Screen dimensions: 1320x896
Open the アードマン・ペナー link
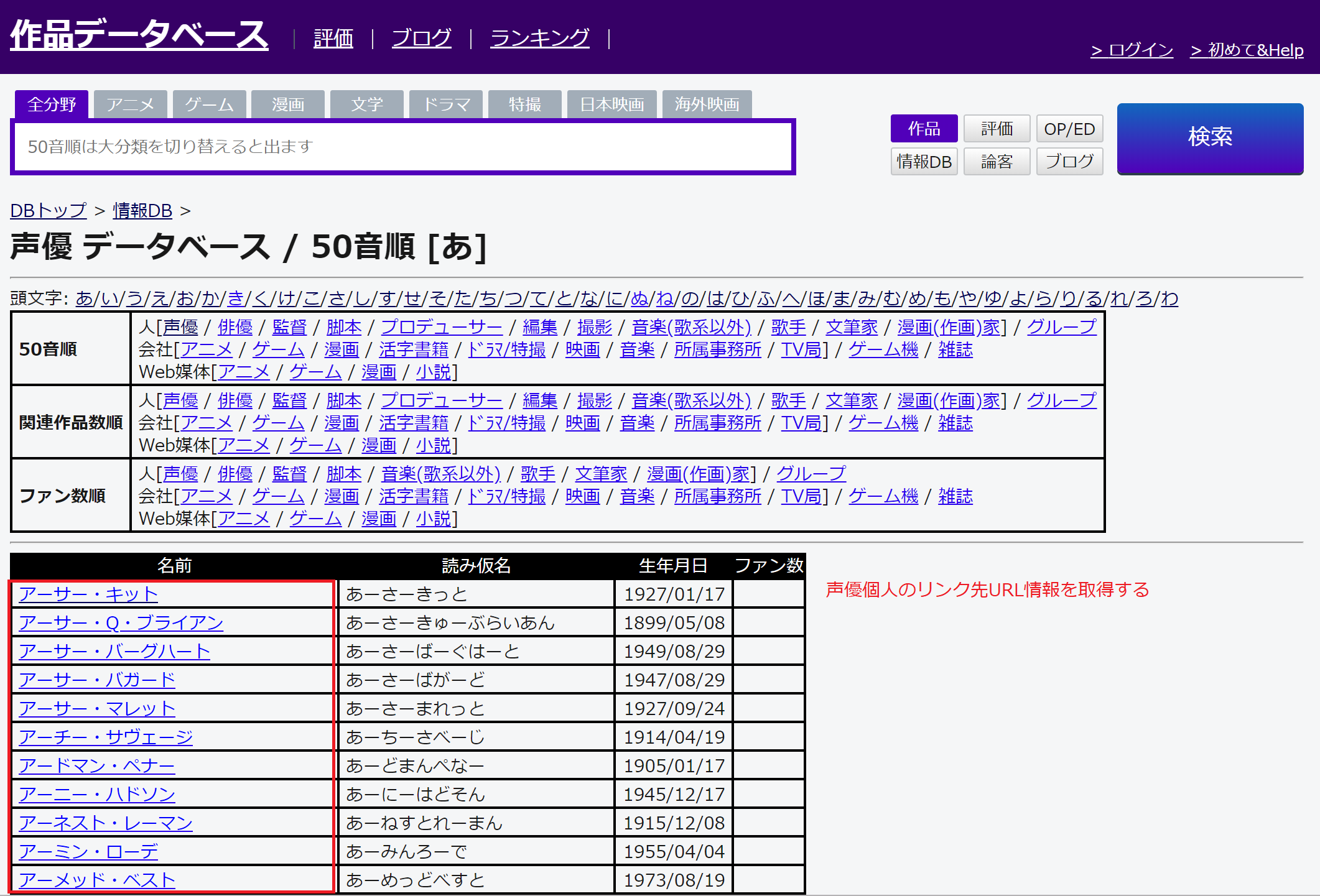tap(97, 766)
